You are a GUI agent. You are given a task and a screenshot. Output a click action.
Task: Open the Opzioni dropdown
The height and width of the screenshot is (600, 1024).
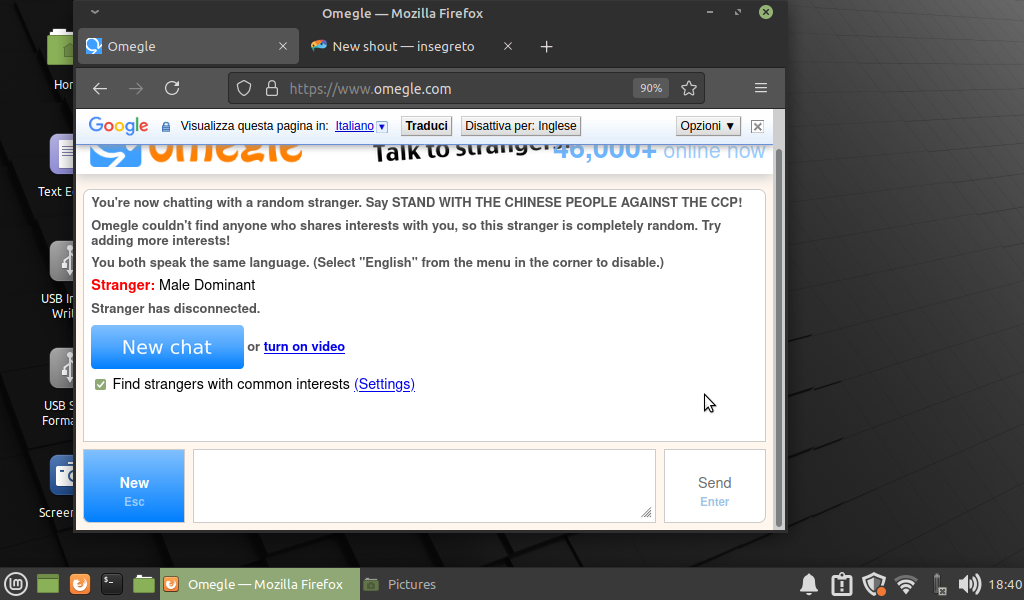click(x=707, y=126)
